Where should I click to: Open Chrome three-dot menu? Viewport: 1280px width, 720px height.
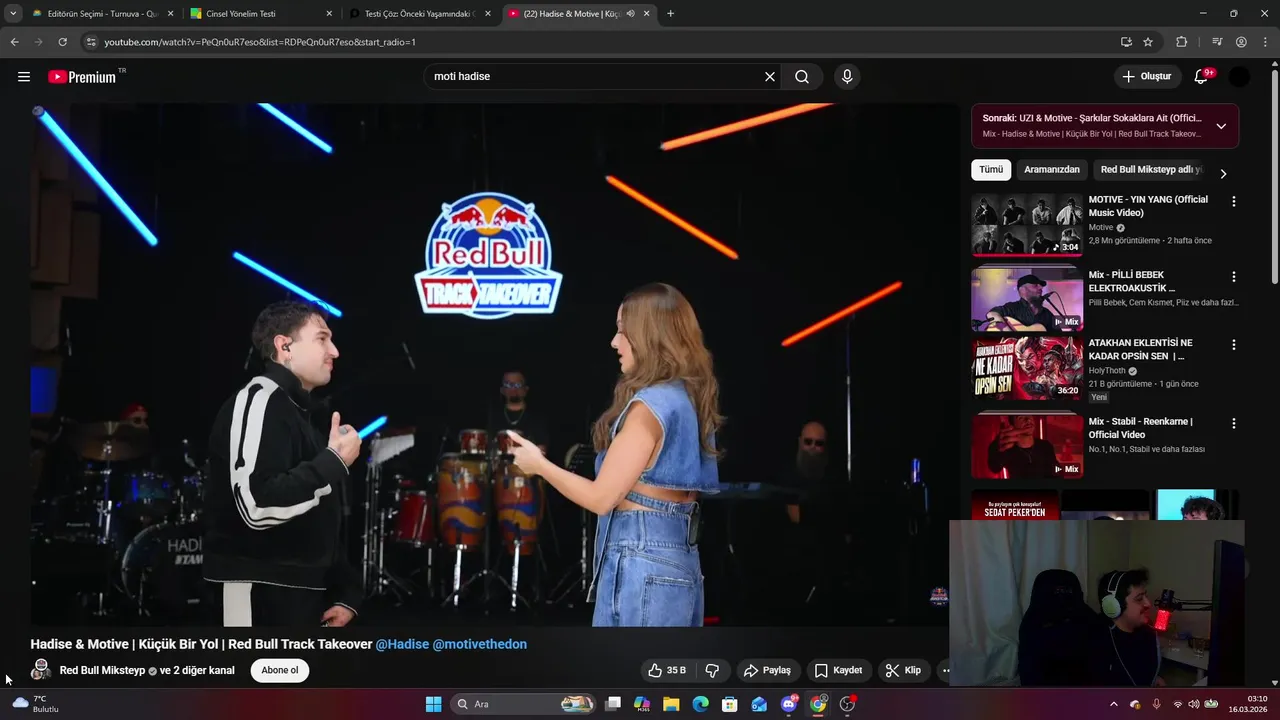pos(1265,42)
